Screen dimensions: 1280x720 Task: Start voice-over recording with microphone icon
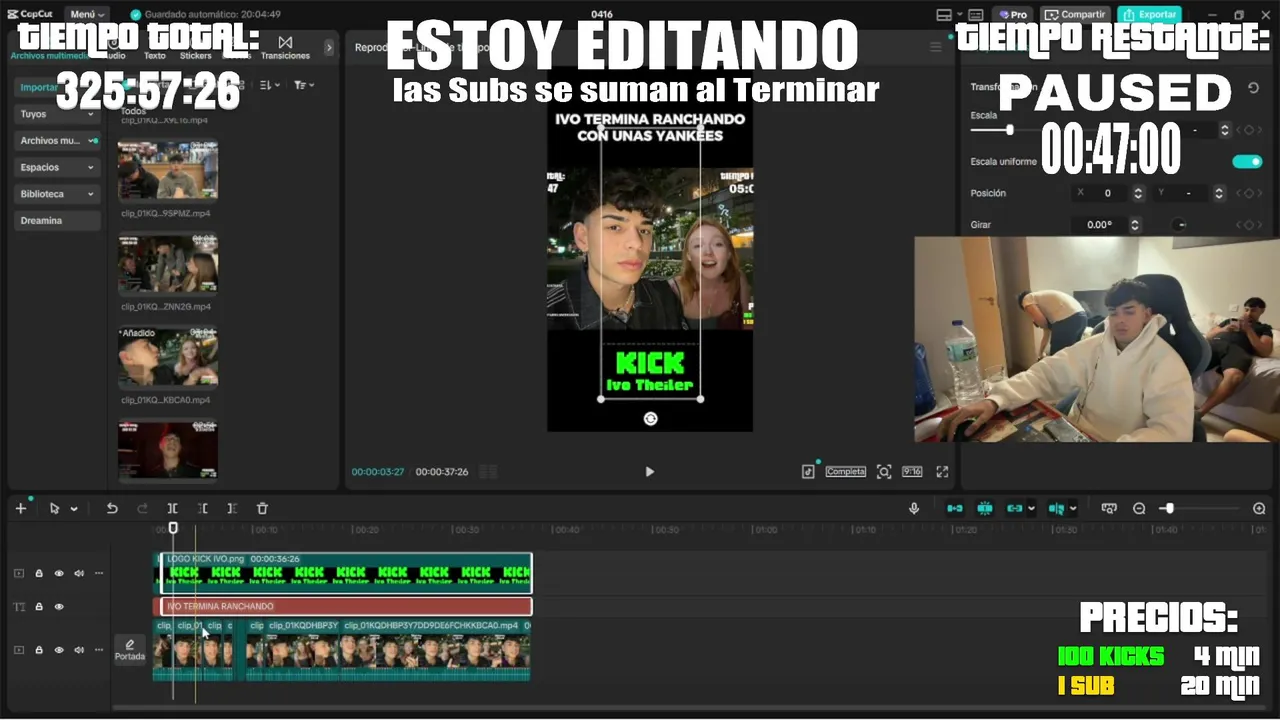[x=914, y=508]
